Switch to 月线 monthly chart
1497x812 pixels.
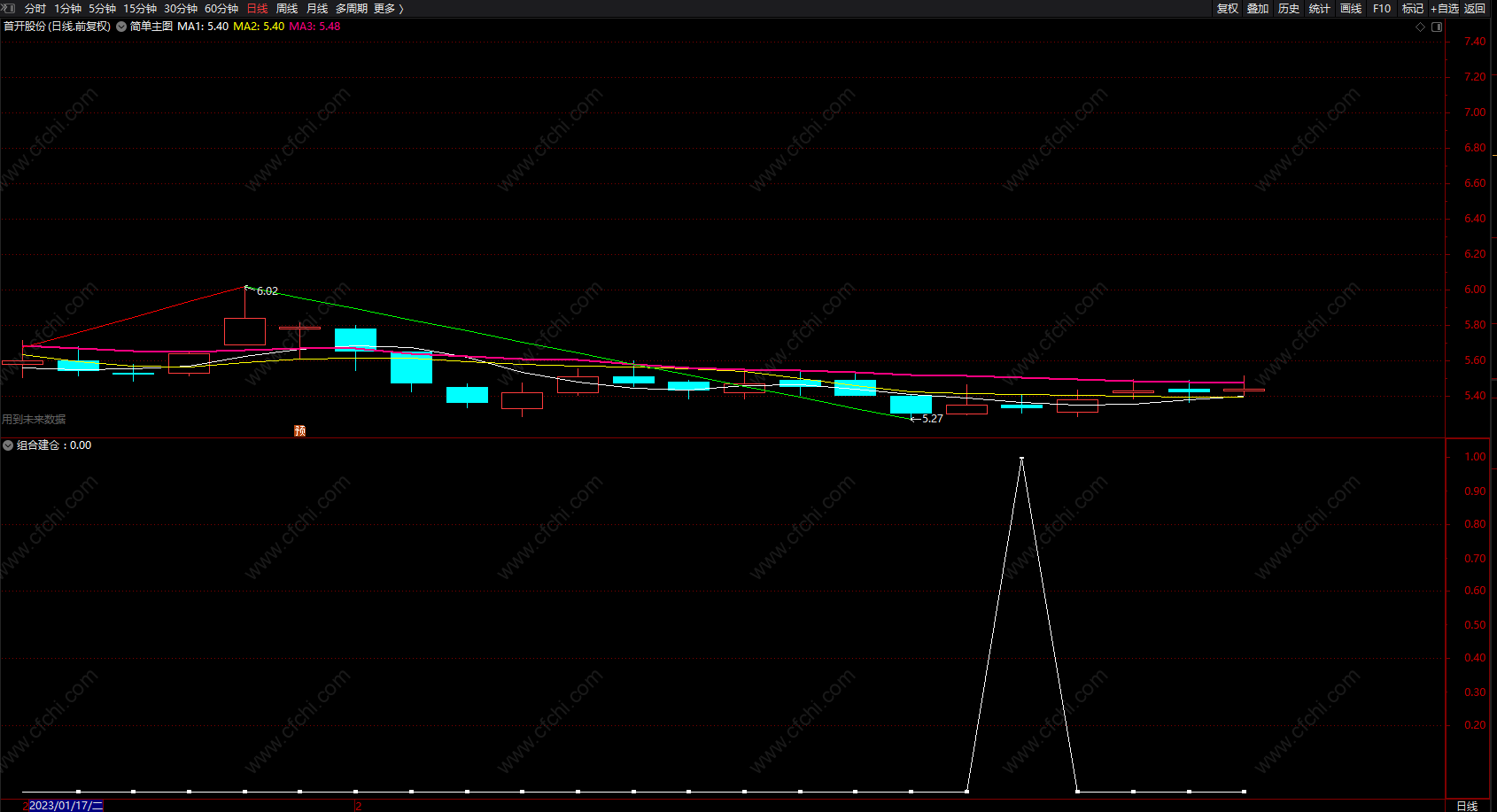point(317,8)
